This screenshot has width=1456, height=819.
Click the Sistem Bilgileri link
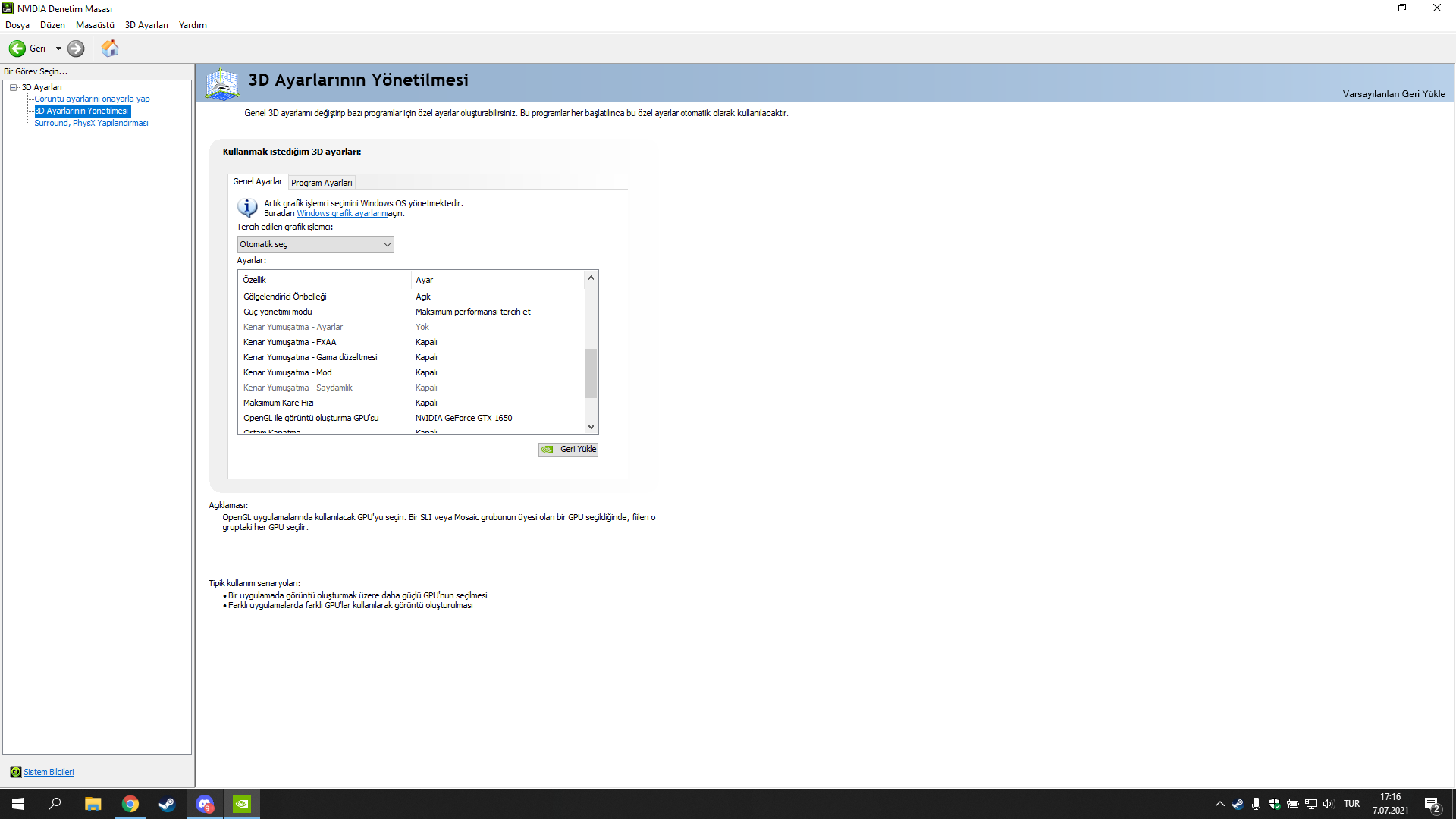click(x=49, y=772)
